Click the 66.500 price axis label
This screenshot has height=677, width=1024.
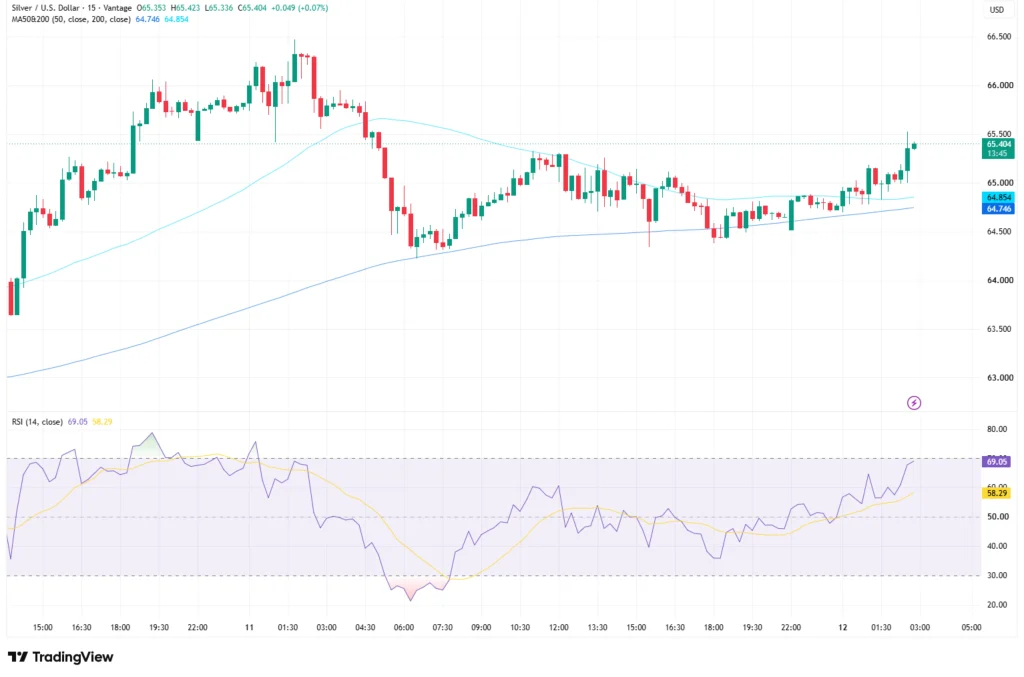[1000, 37]
